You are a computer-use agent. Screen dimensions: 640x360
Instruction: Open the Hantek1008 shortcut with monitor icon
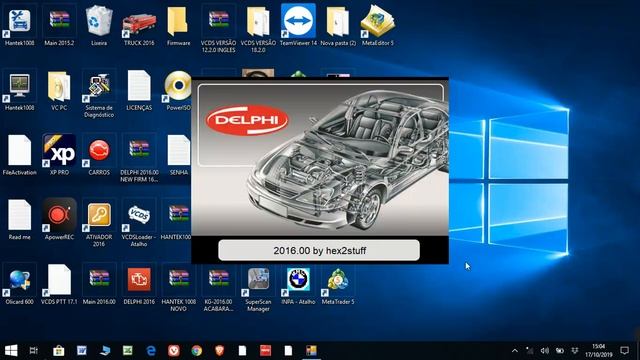[20, 91]
